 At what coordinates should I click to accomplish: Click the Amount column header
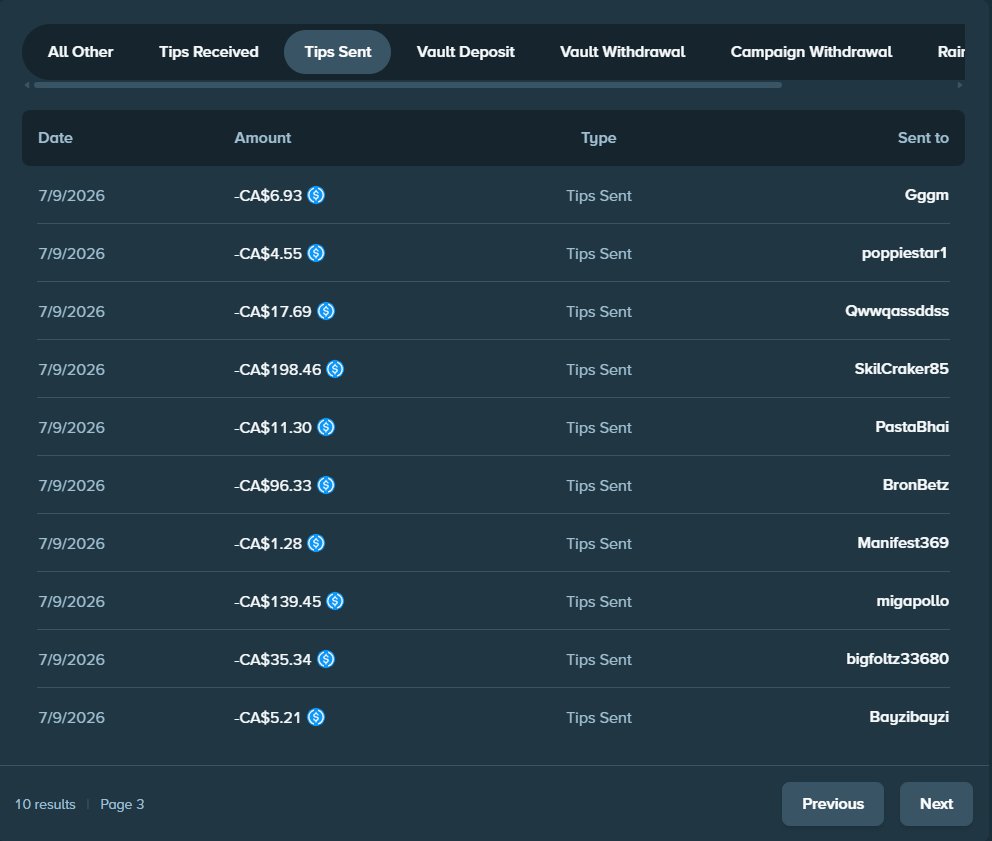pos(263,138)
